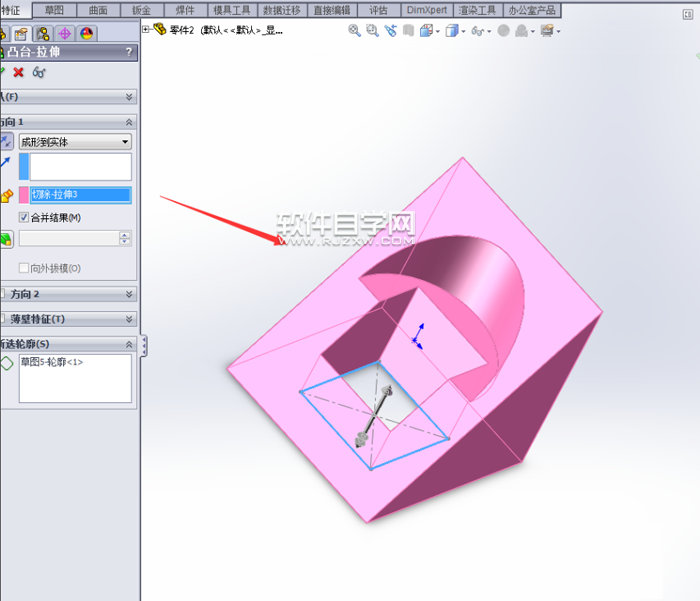Open View Settings dropdown arrow
Viewport: 700px width, 601px height.
(x=558, y=31)
